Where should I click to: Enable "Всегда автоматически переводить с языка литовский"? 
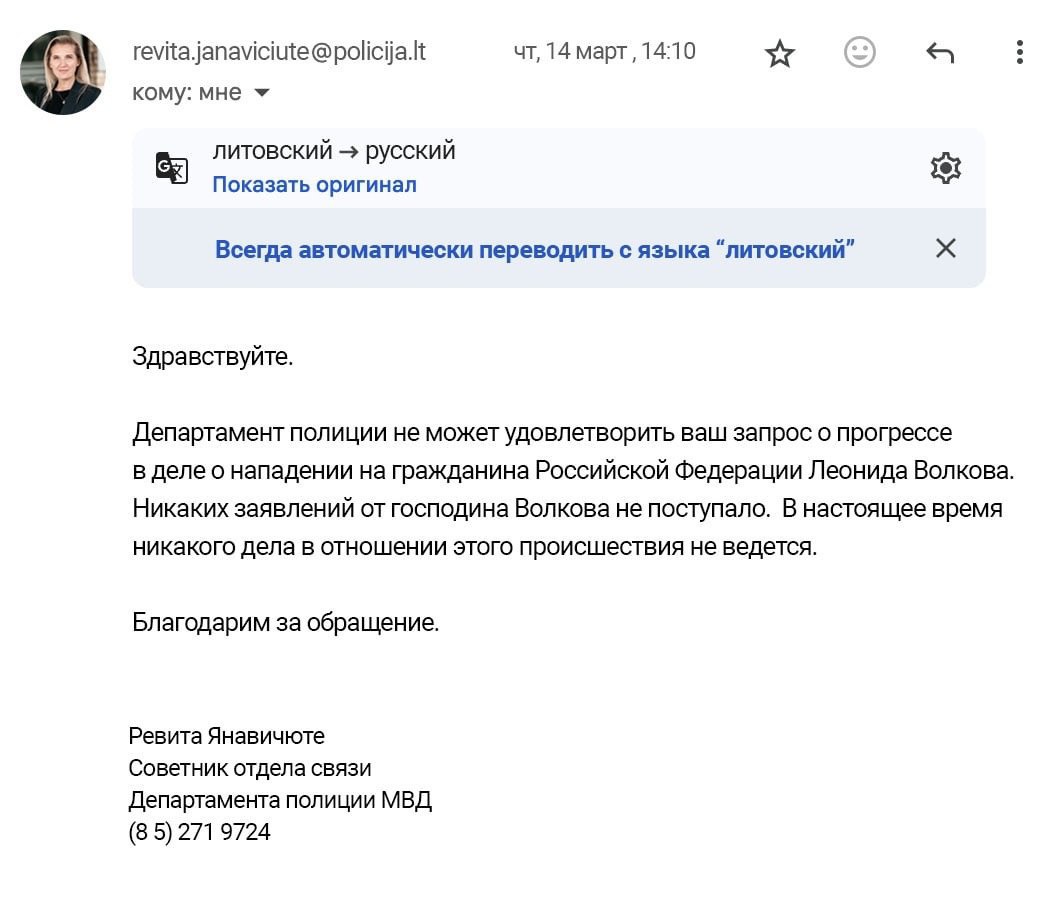point(535,249)
